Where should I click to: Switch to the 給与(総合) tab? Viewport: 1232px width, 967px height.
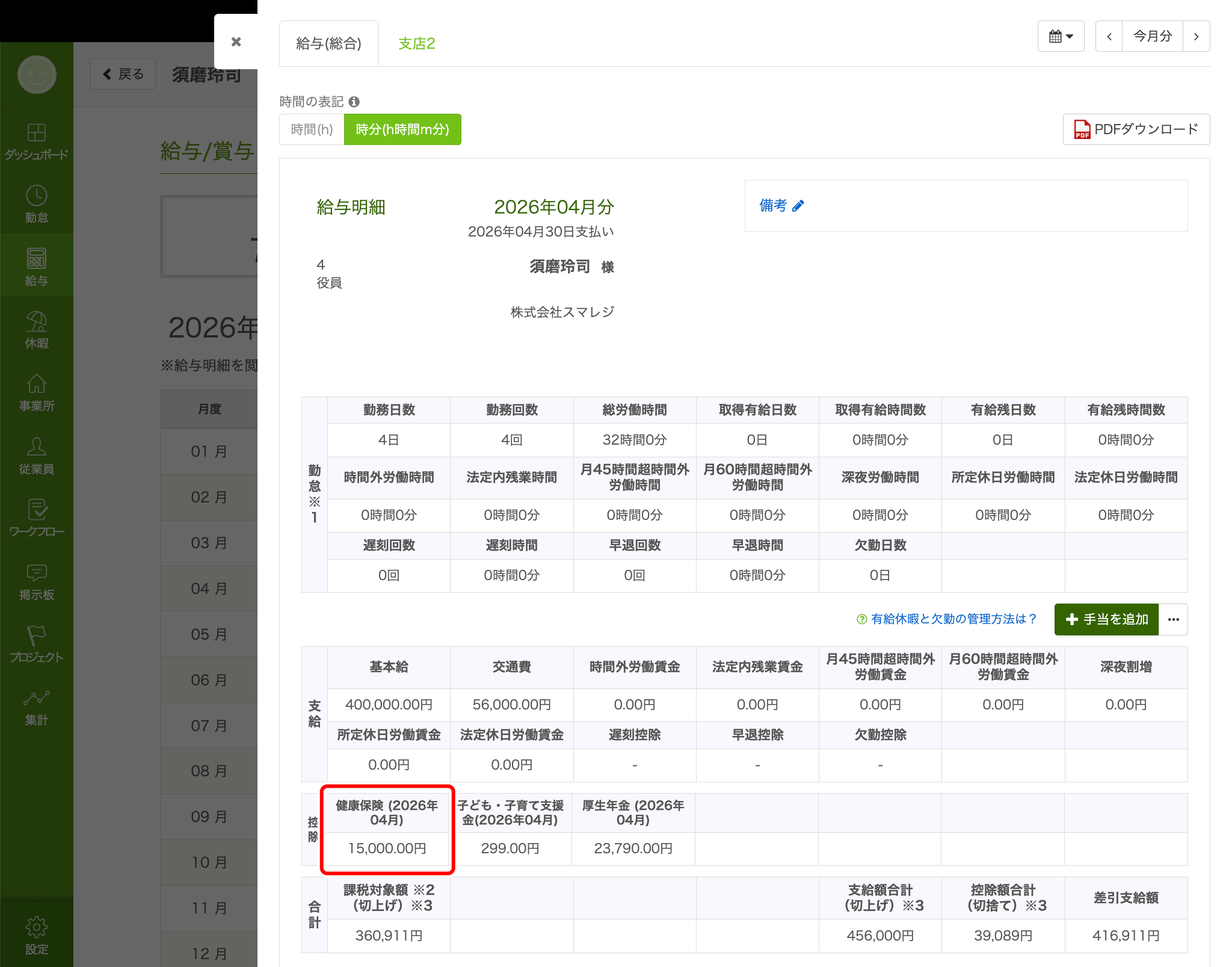(x=328, y=43)
